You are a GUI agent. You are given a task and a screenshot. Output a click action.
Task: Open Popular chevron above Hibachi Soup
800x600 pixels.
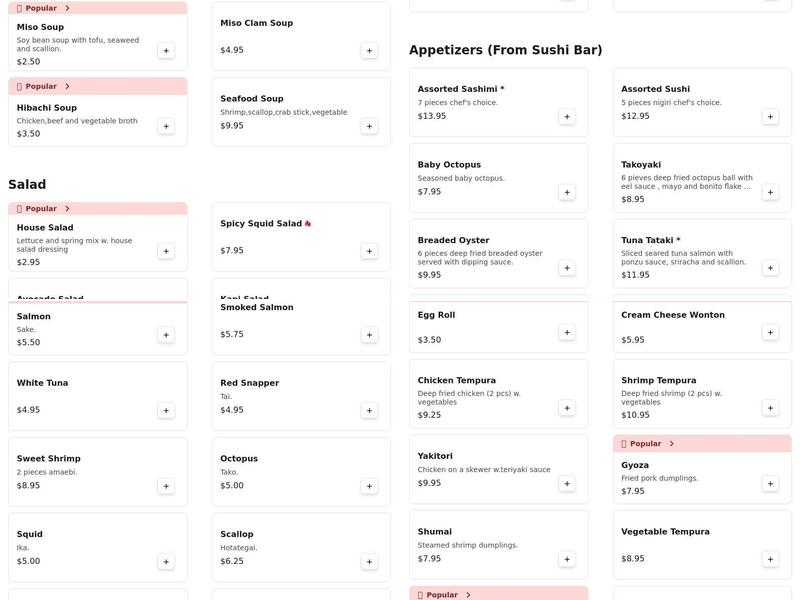tap(67, 87)
